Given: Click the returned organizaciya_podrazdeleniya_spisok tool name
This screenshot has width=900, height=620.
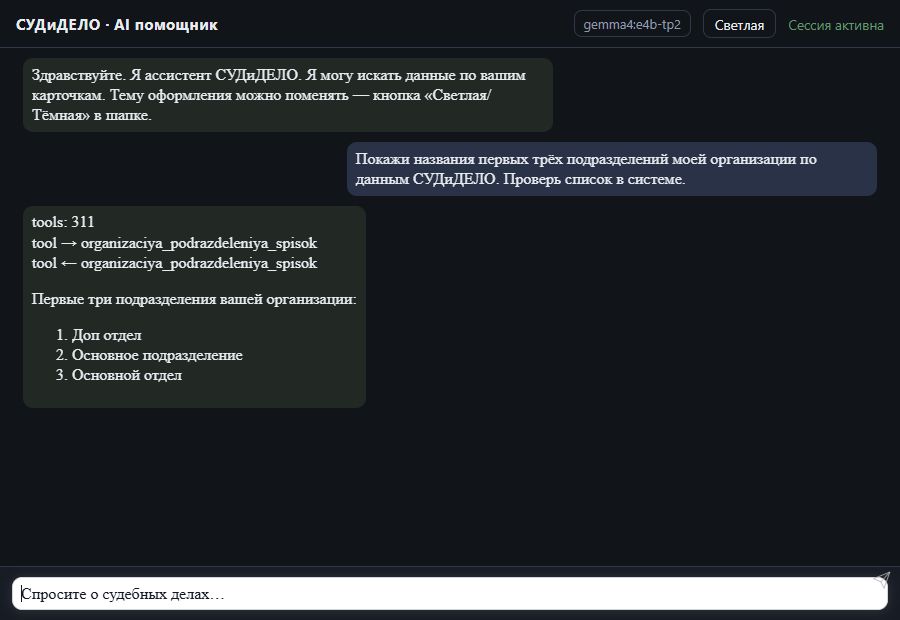Looking at the screenshot, I should point(199,263).
